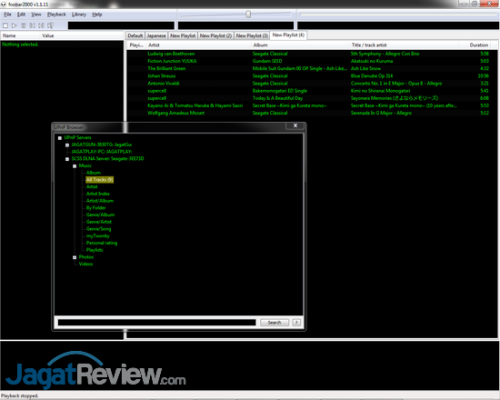Click the question mark help button
500x400 pixels.
click(x=296, y=322)
